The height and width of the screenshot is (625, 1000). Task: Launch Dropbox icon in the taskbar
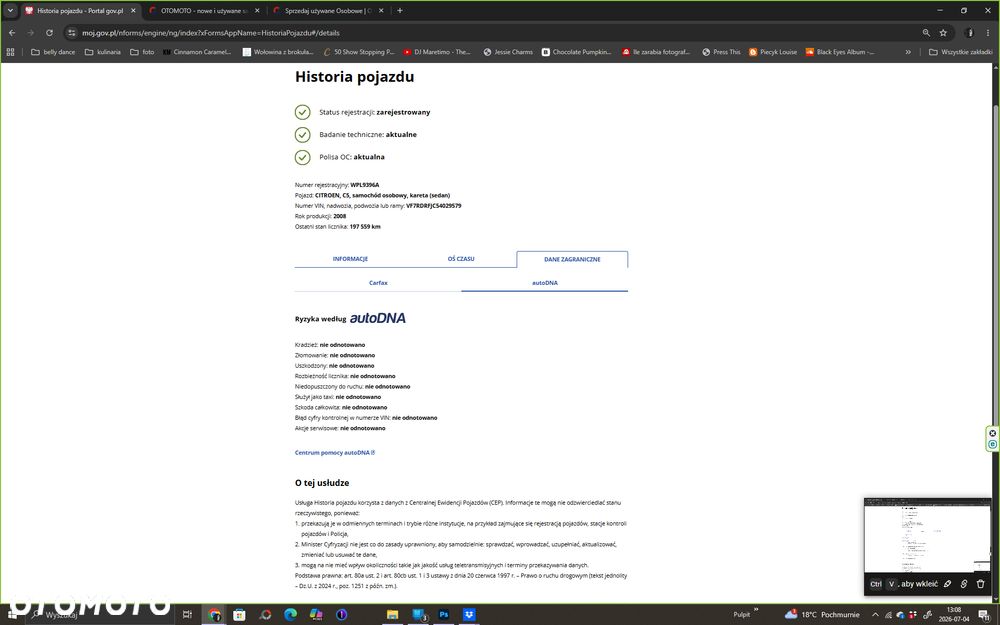(469, 614)
